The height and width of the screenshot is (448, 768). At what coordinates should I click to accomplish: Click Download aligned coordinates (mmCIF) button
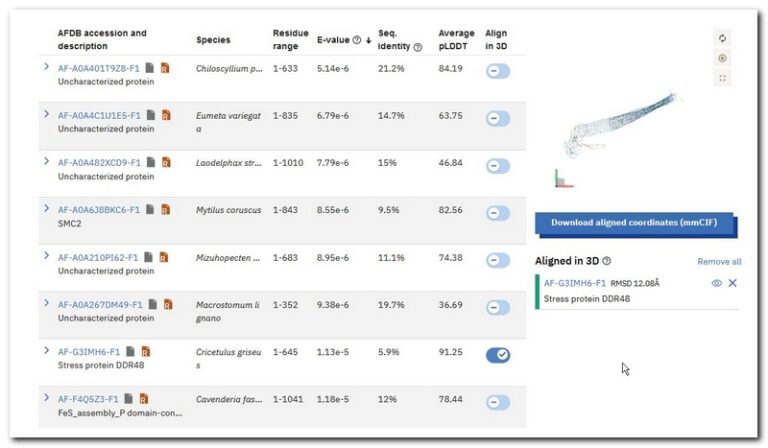point(634,223)
